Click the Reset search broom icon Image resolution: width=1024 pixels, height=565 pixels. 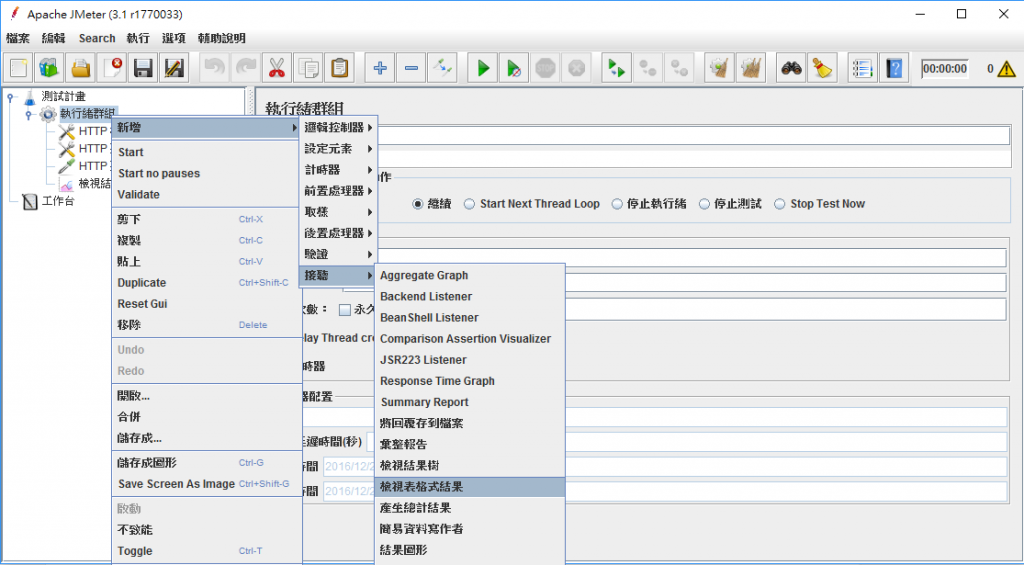coord(822,68)
